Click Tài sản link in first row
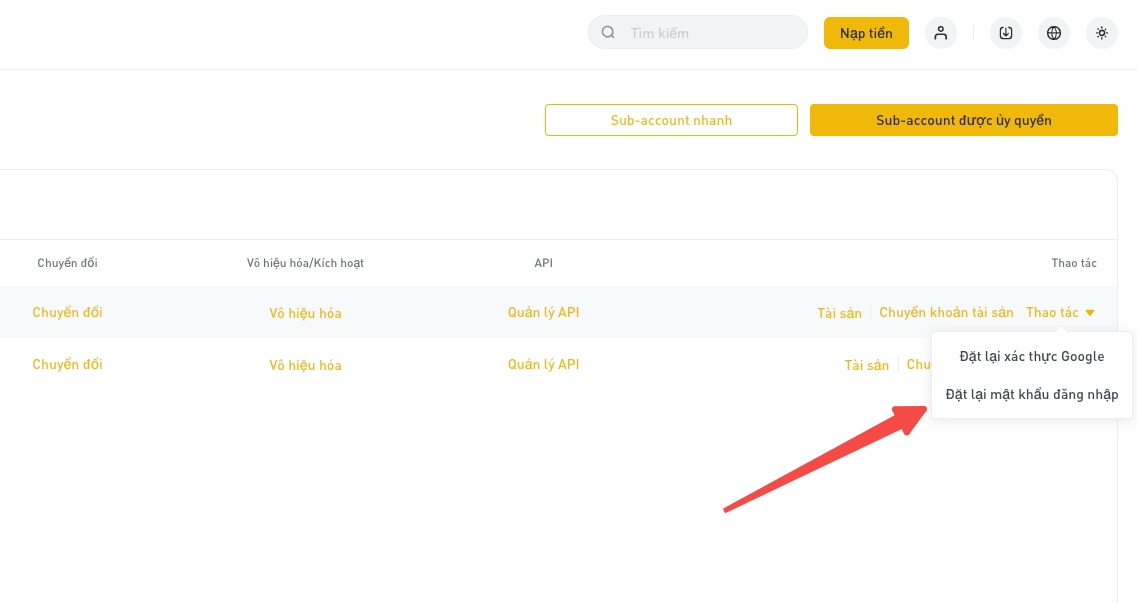 [x=839, y=313]
